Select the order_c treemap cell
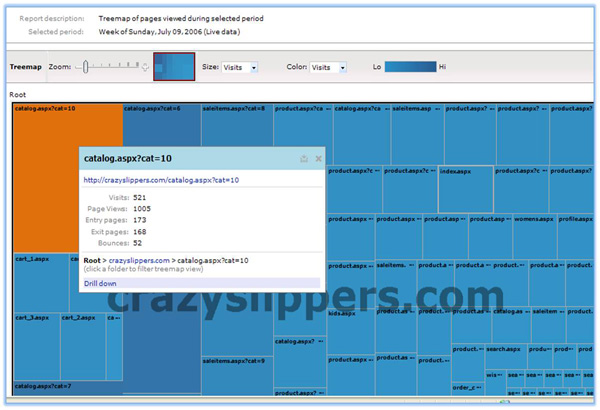The width and height of the screenshot is (600, 410). coord(468,389)
